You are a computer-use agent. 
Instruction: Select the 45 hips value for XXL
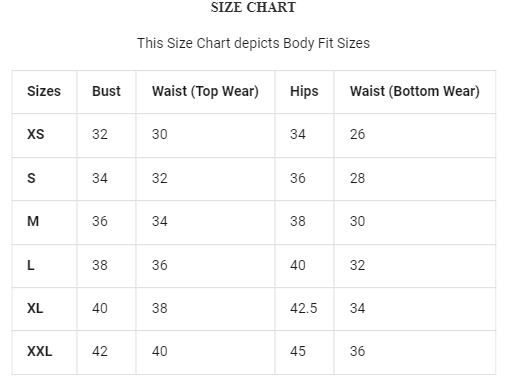(x=298, y=351)
